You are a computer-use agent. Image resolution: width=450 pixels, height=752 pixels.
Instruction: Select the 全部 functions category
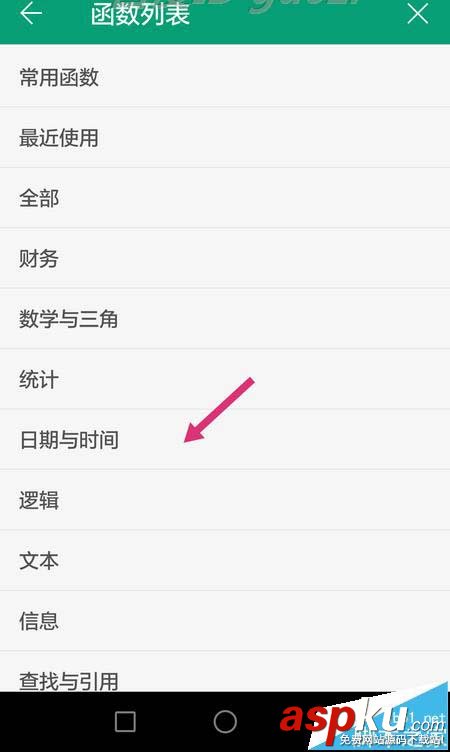click(x=225, y=198)
